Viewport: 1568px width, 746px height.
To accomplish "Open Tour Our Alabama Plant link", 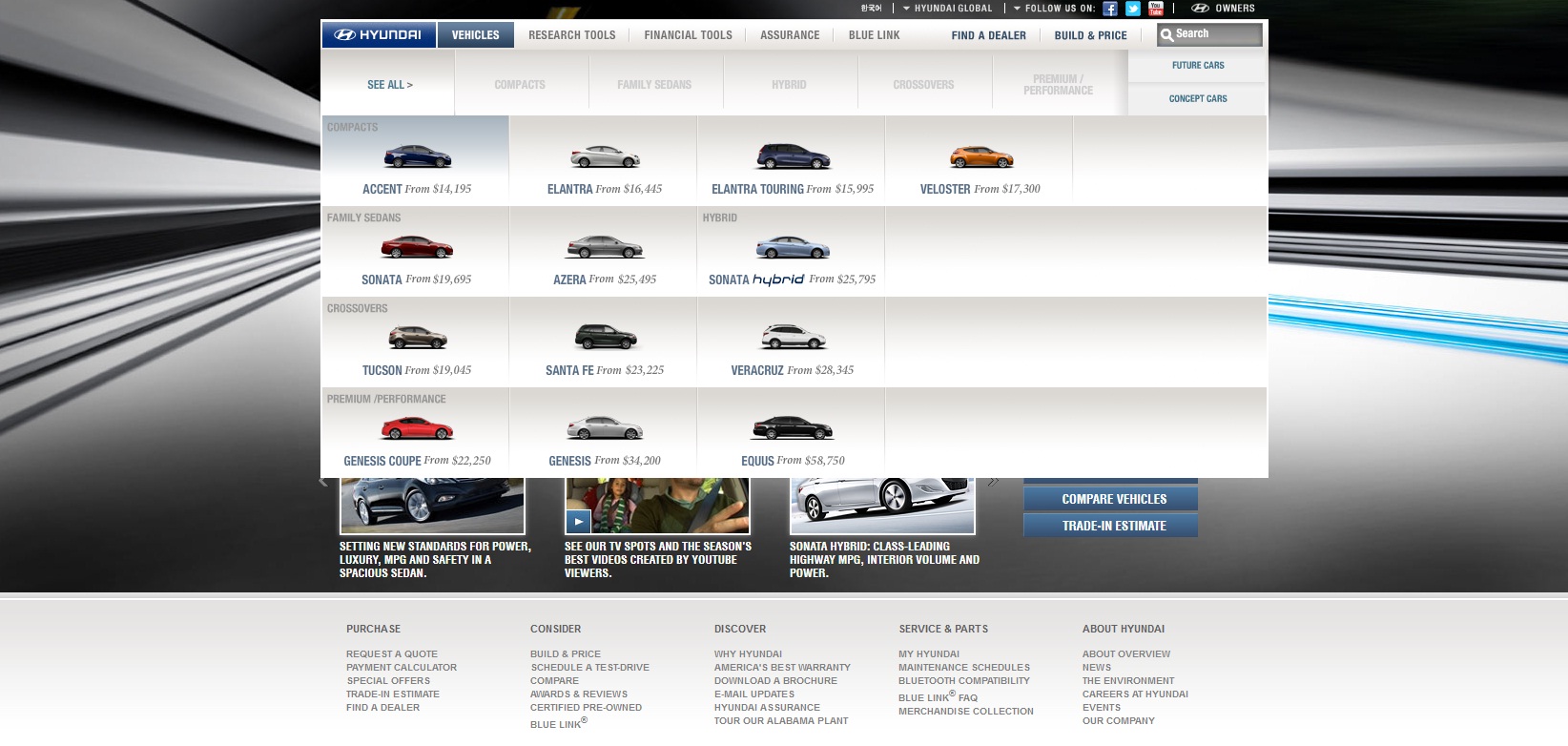I will (x=781, y=721).
